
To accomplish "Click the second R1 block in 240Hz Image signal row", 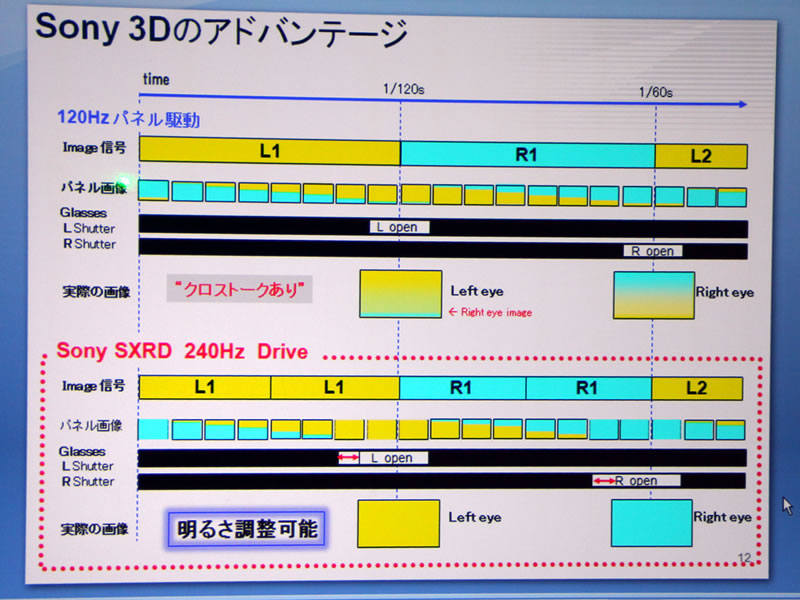I will (x=588, y=389).
